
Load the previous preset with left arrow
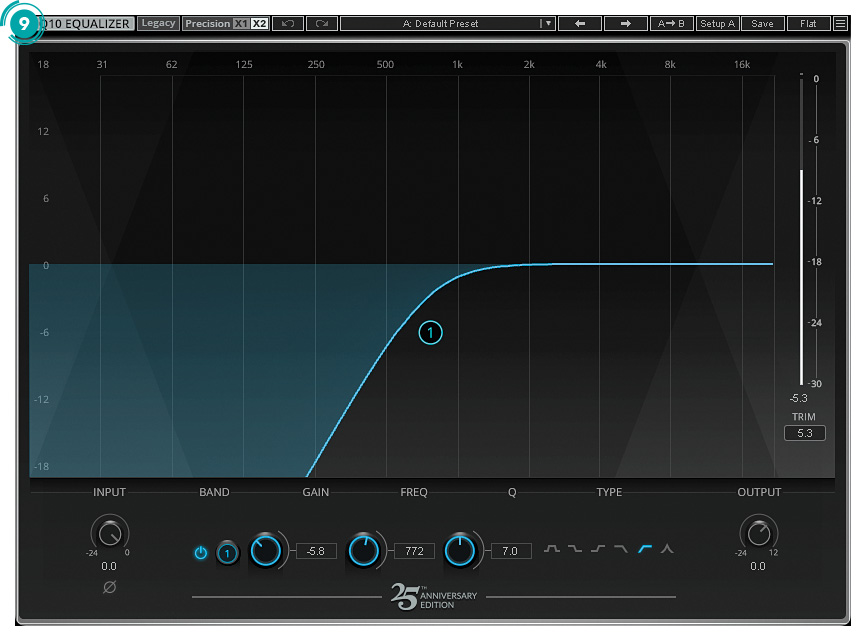(580, 23)
